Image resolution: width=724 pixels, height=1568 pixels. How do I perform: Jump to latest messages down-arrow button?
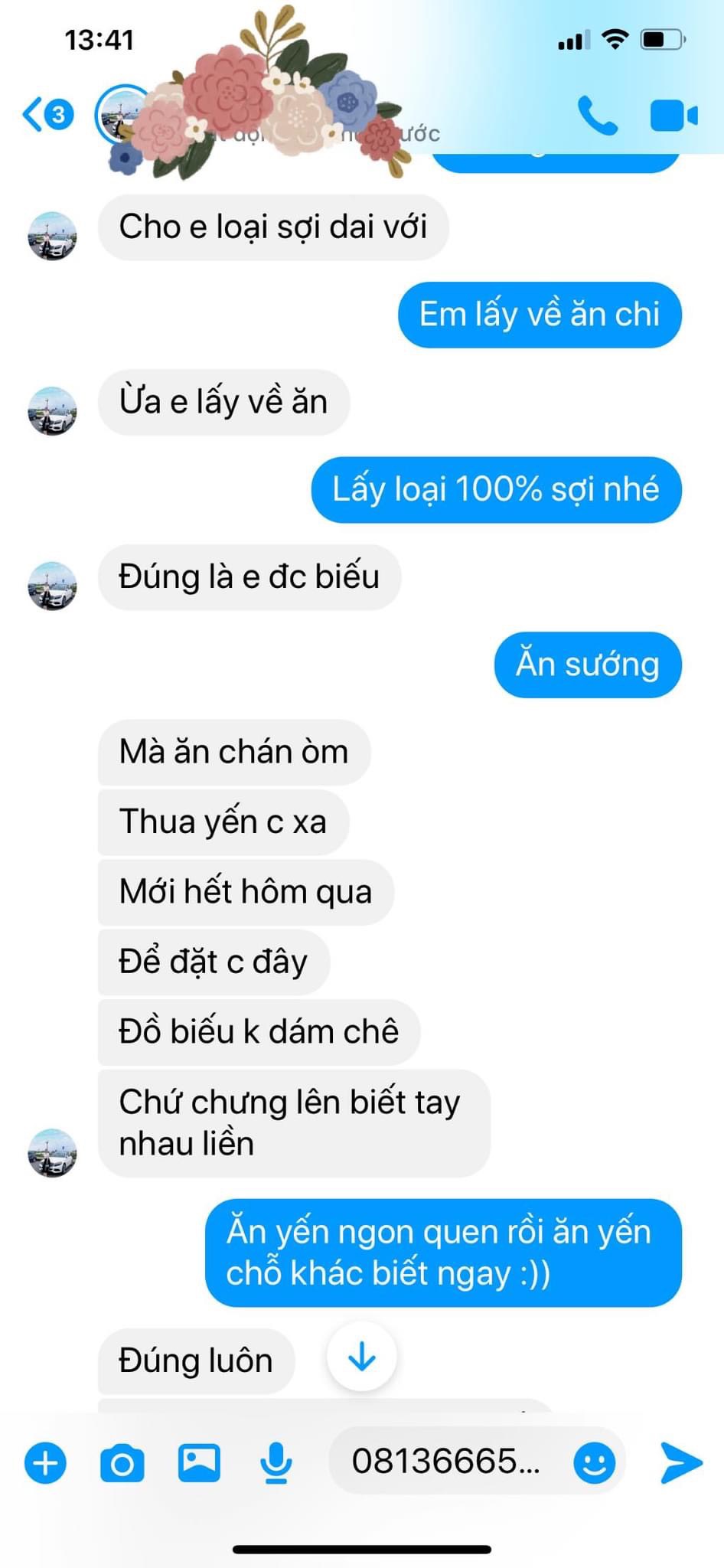click(361, 1357)
